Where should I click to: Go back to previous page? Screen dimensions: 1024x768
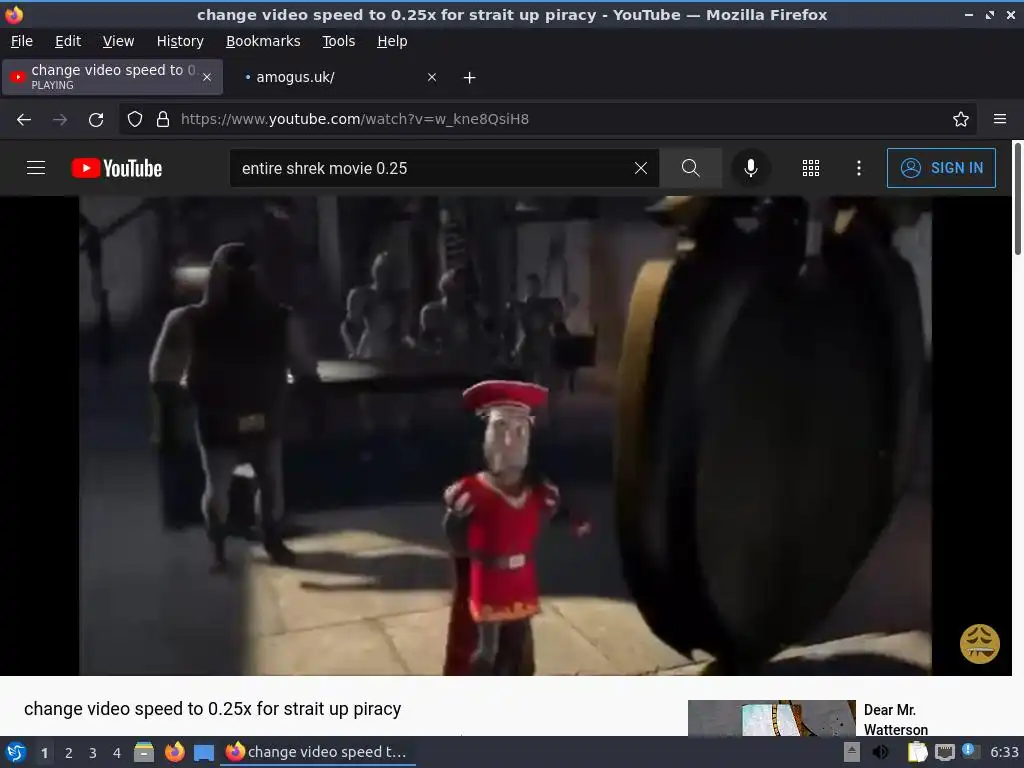coord(24,120)
